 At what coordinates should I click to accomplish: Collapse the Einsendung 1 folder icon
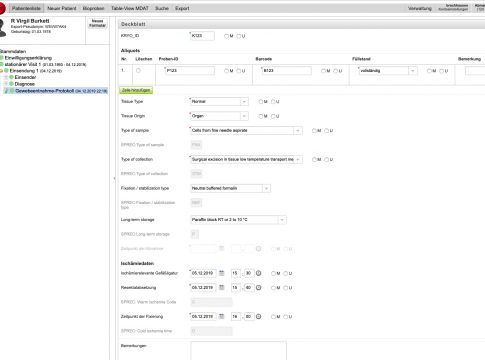(1, 71)
